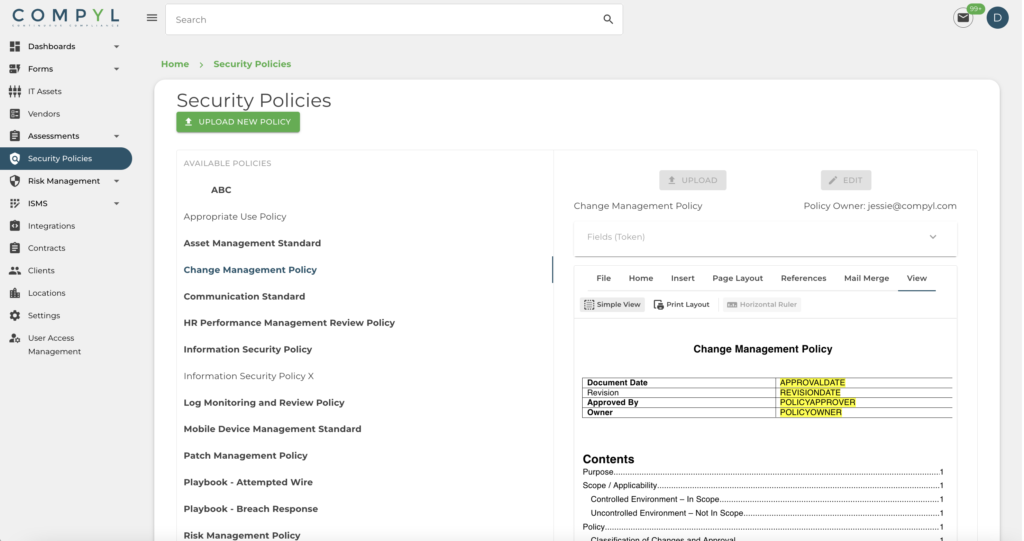Open IT Assets from sidebar
The height and width of the screenshot is (541, 1024).
(x=44, y=91)
